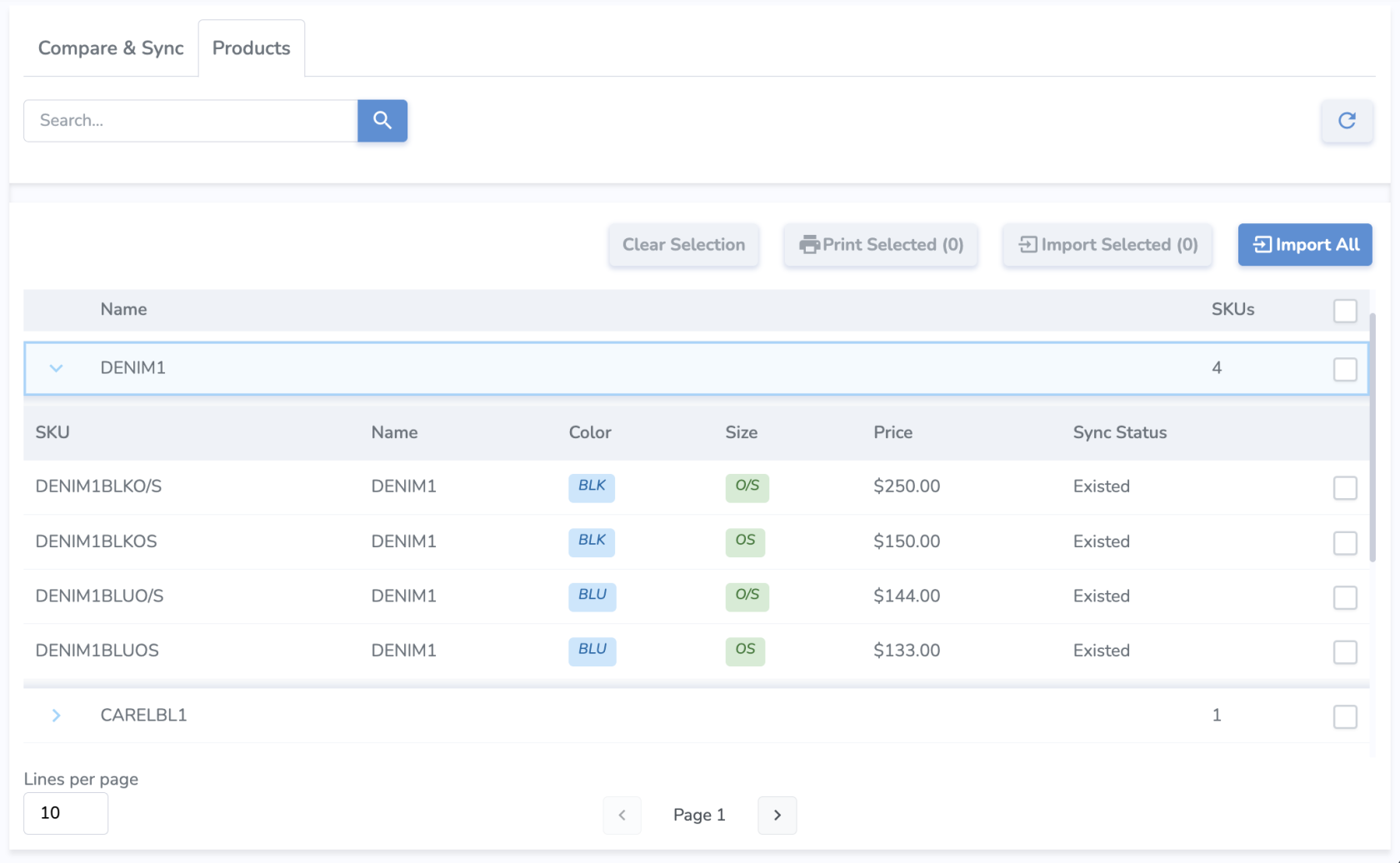Click the printer icon in Print Selected

click(x=809, y=245)
